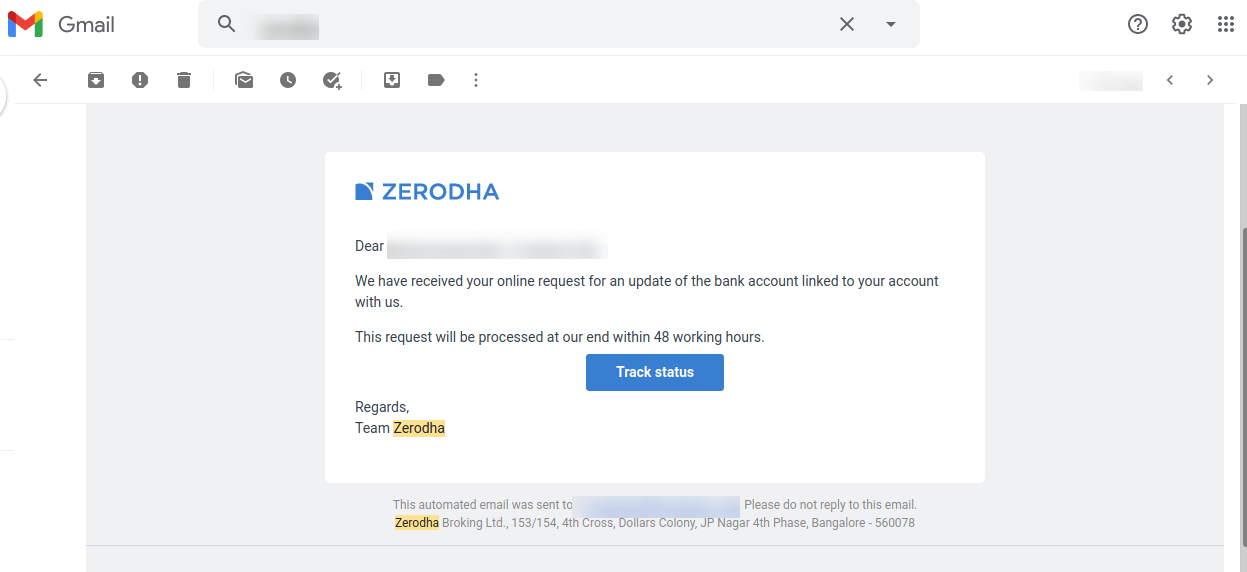Add the email to Tasks

tap(333, 80)
